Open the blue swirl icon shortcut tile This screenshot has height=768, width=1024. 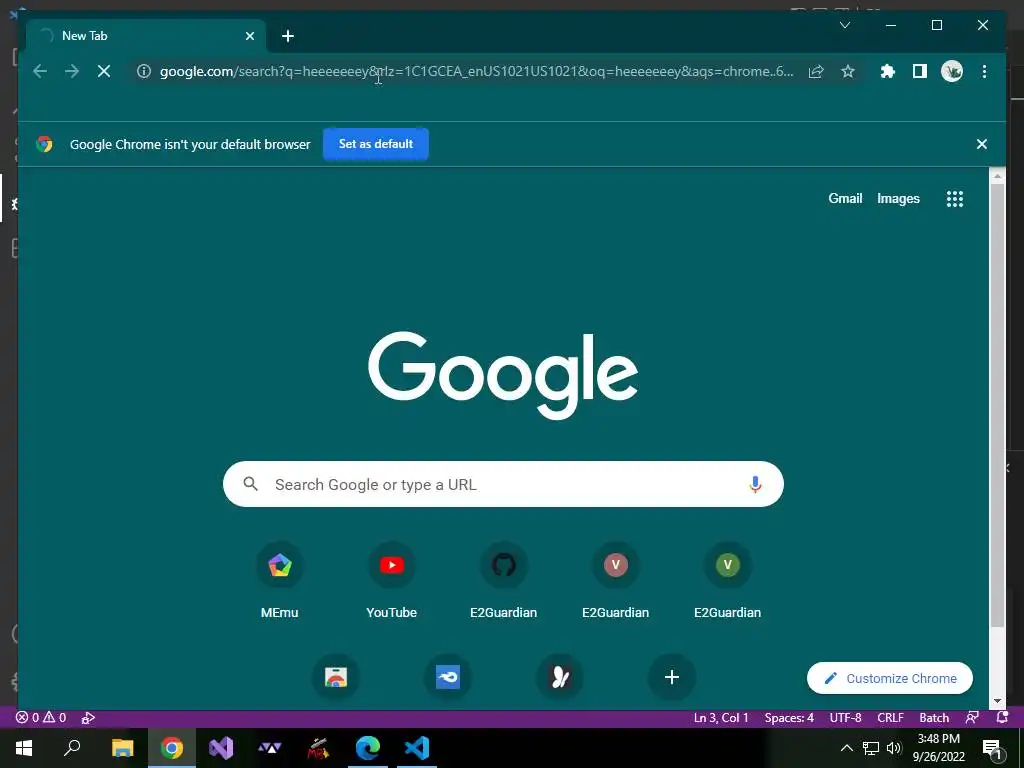tap(447, 677)
